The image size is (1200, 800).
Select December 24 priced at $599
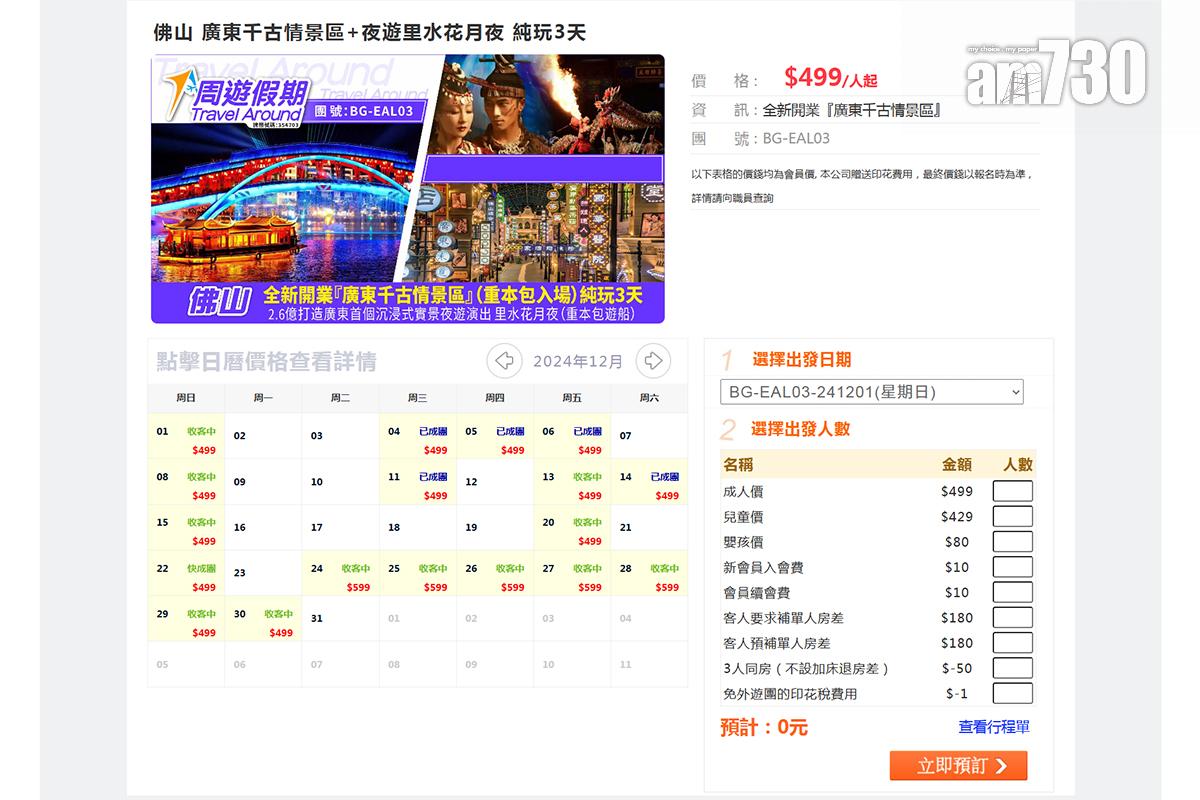pyautogui.click(x=340, y=576)
